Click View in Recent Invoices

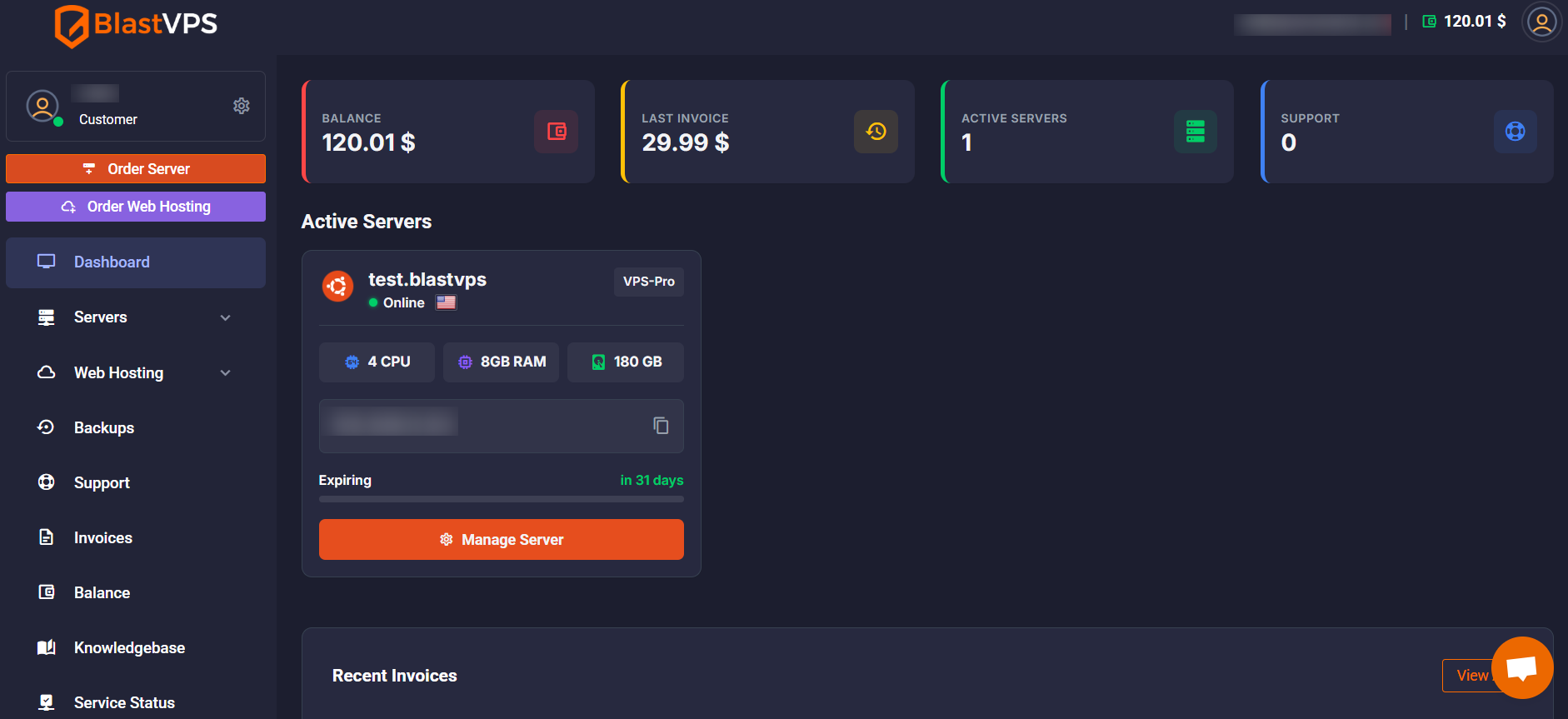coord(1470,676)
